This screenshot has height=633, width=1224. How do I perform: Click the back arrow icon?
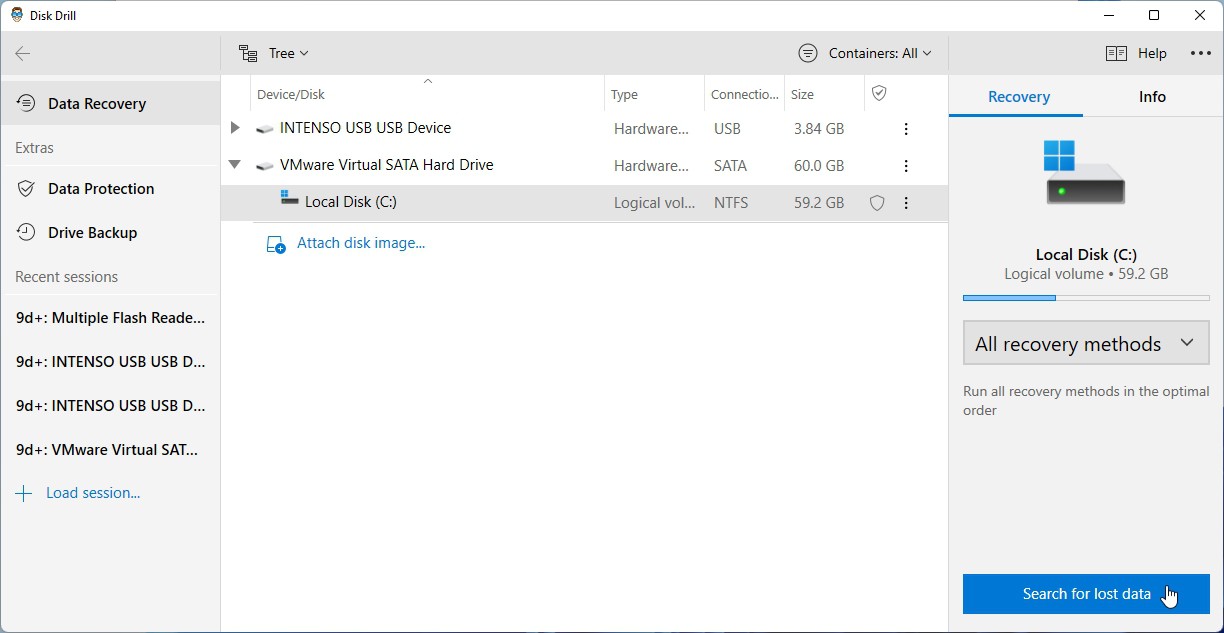point(23,54)
